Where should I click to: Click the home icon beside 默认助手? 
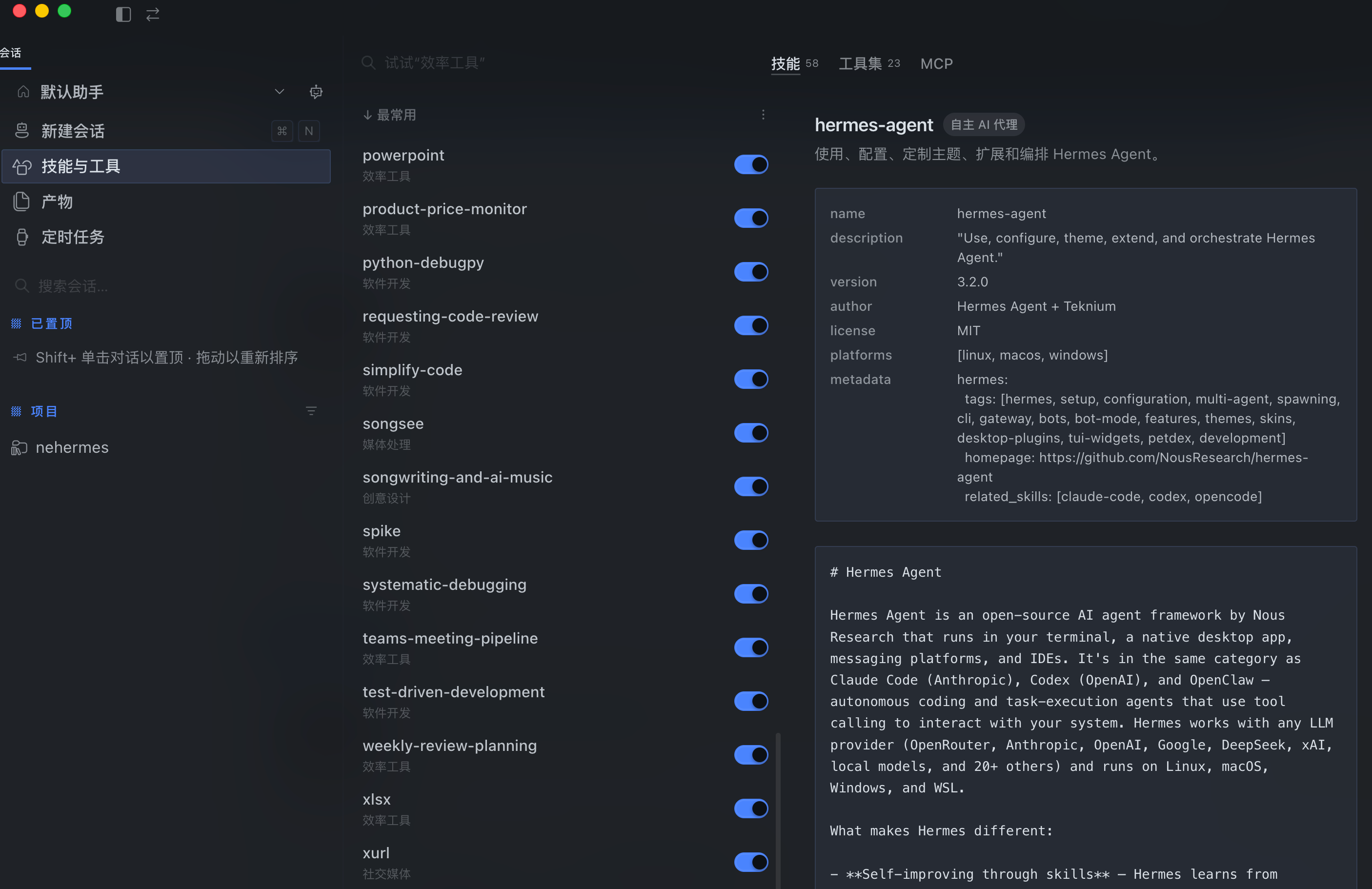[23, 92]
